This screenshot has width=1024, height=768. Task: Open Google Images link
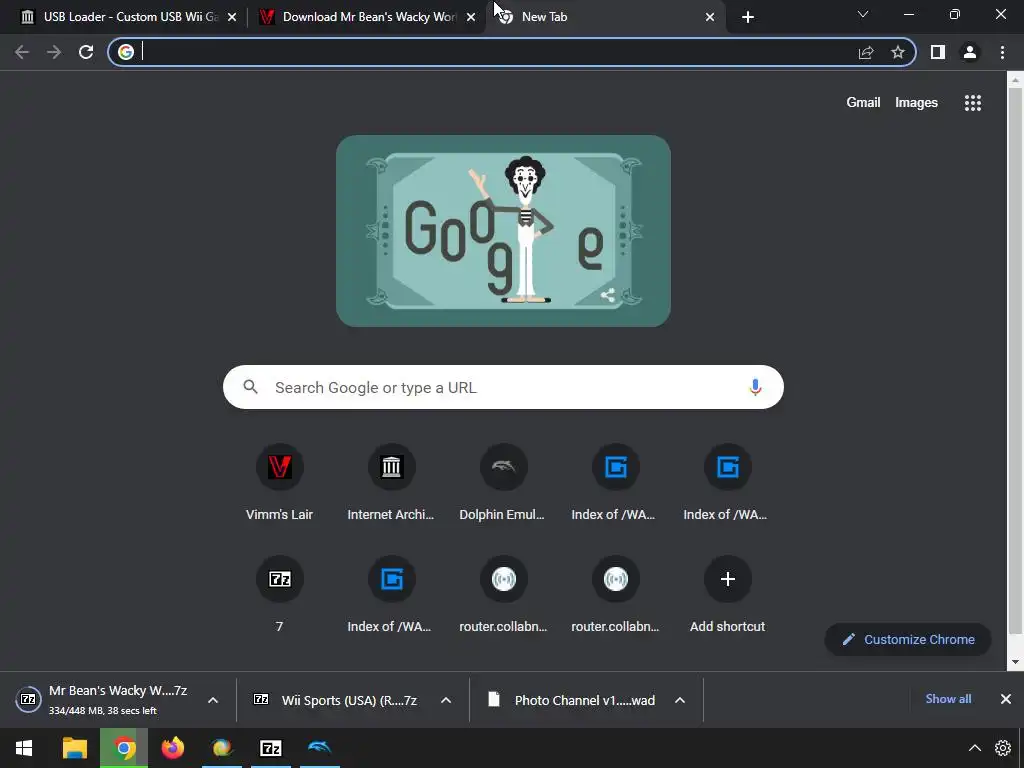pos(916,103)
